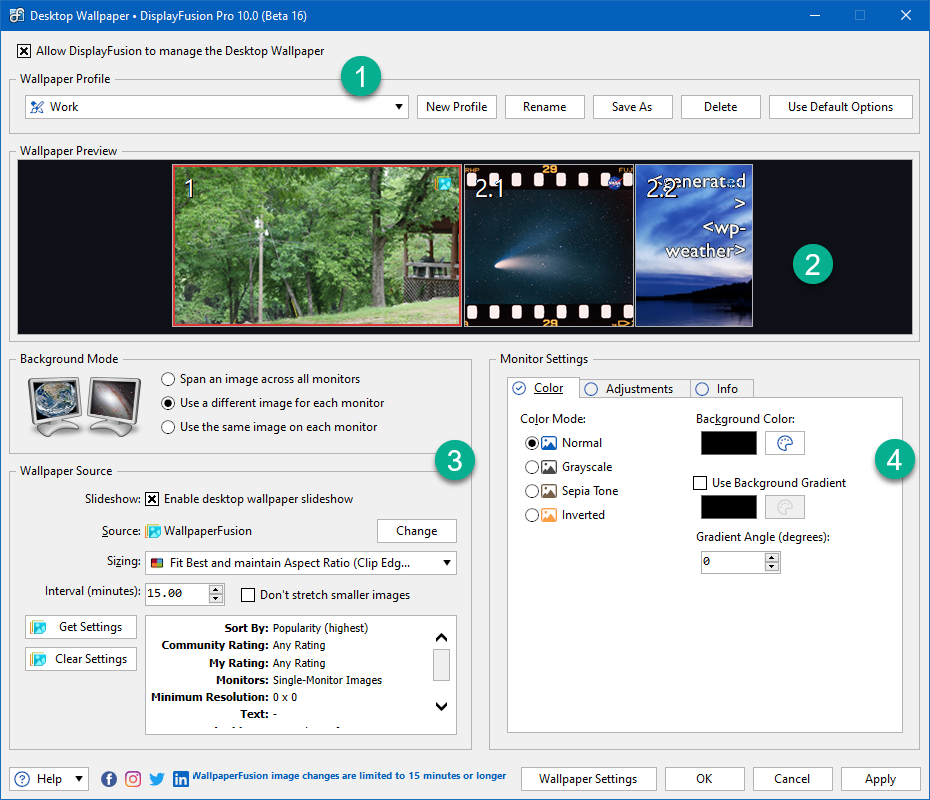Uncheck Allow DisplayFusion to manage Desktop Wallpaper

24,51
